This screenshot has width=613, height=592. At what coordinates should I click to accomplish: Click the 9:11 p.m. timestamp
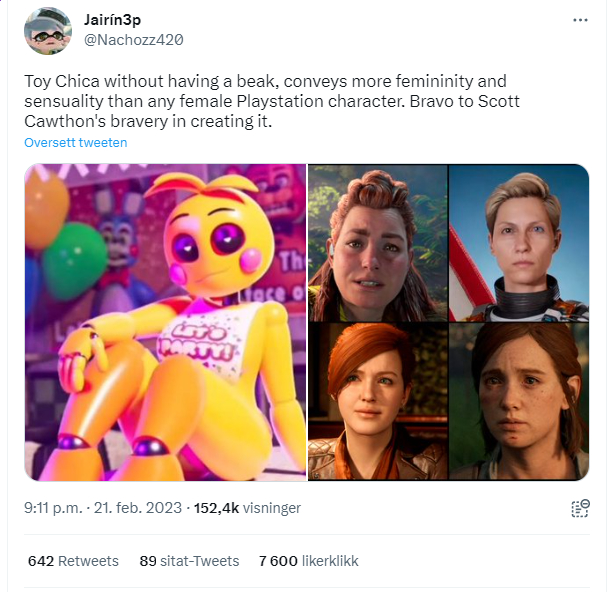53,508
